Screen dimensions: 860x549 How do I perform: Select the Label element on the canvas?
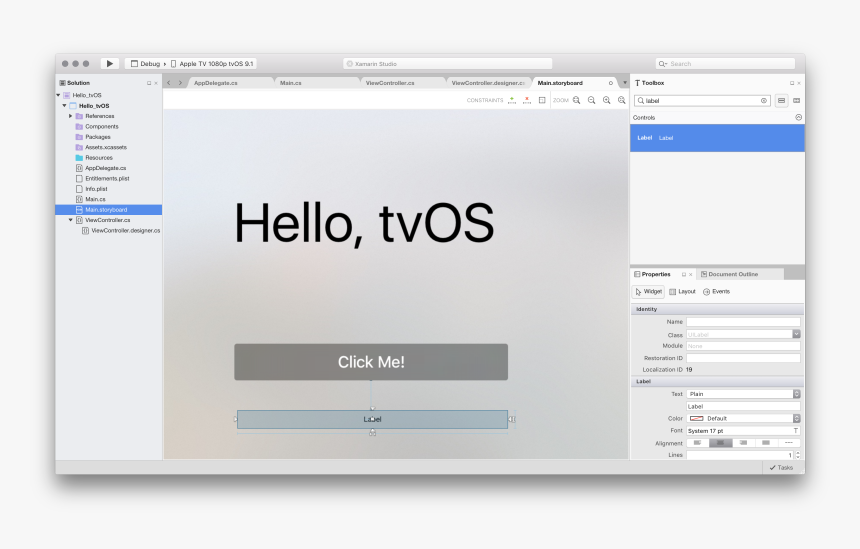pos(372,420)
